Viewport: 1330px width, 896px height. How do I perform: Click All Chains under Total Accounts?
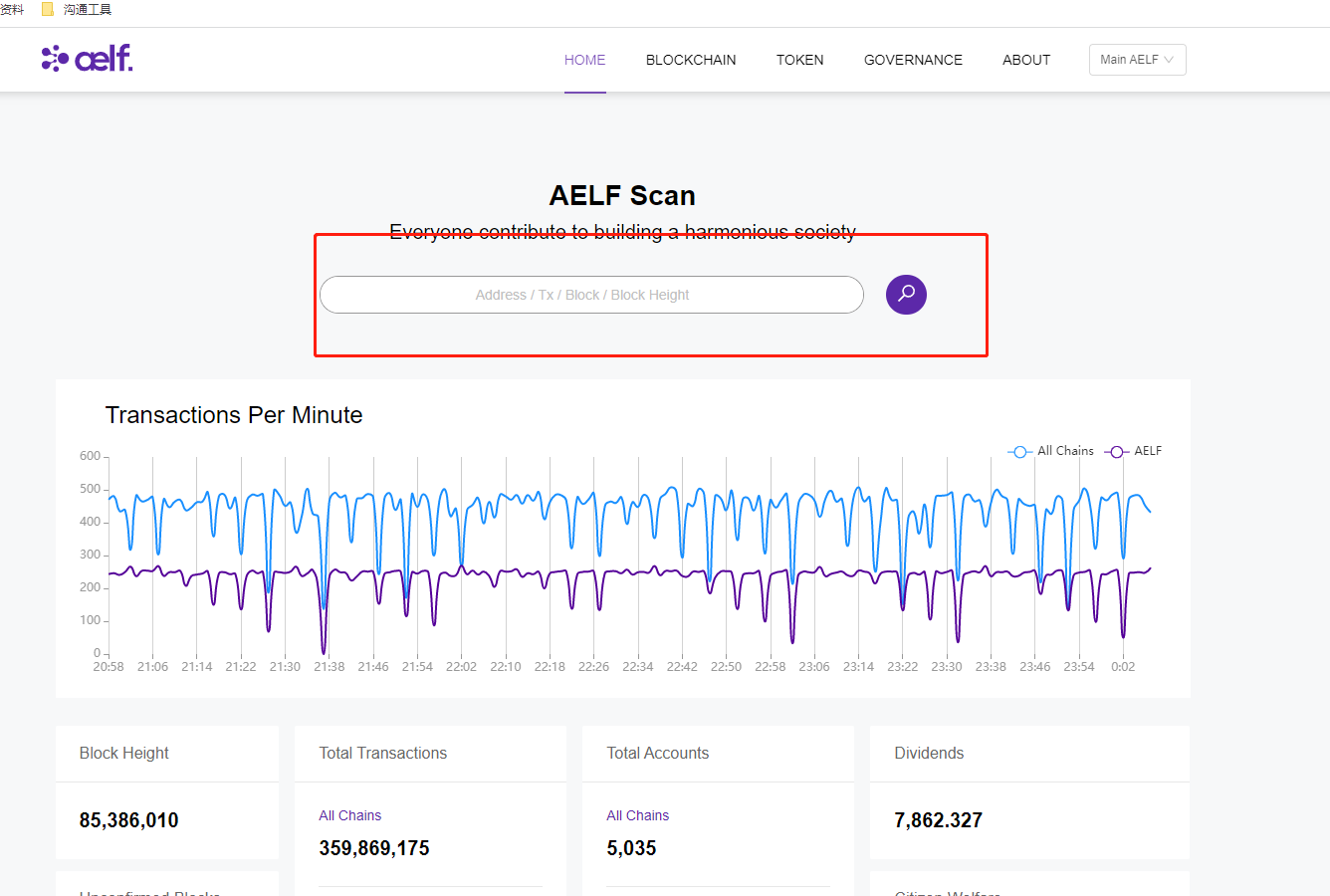637,815
